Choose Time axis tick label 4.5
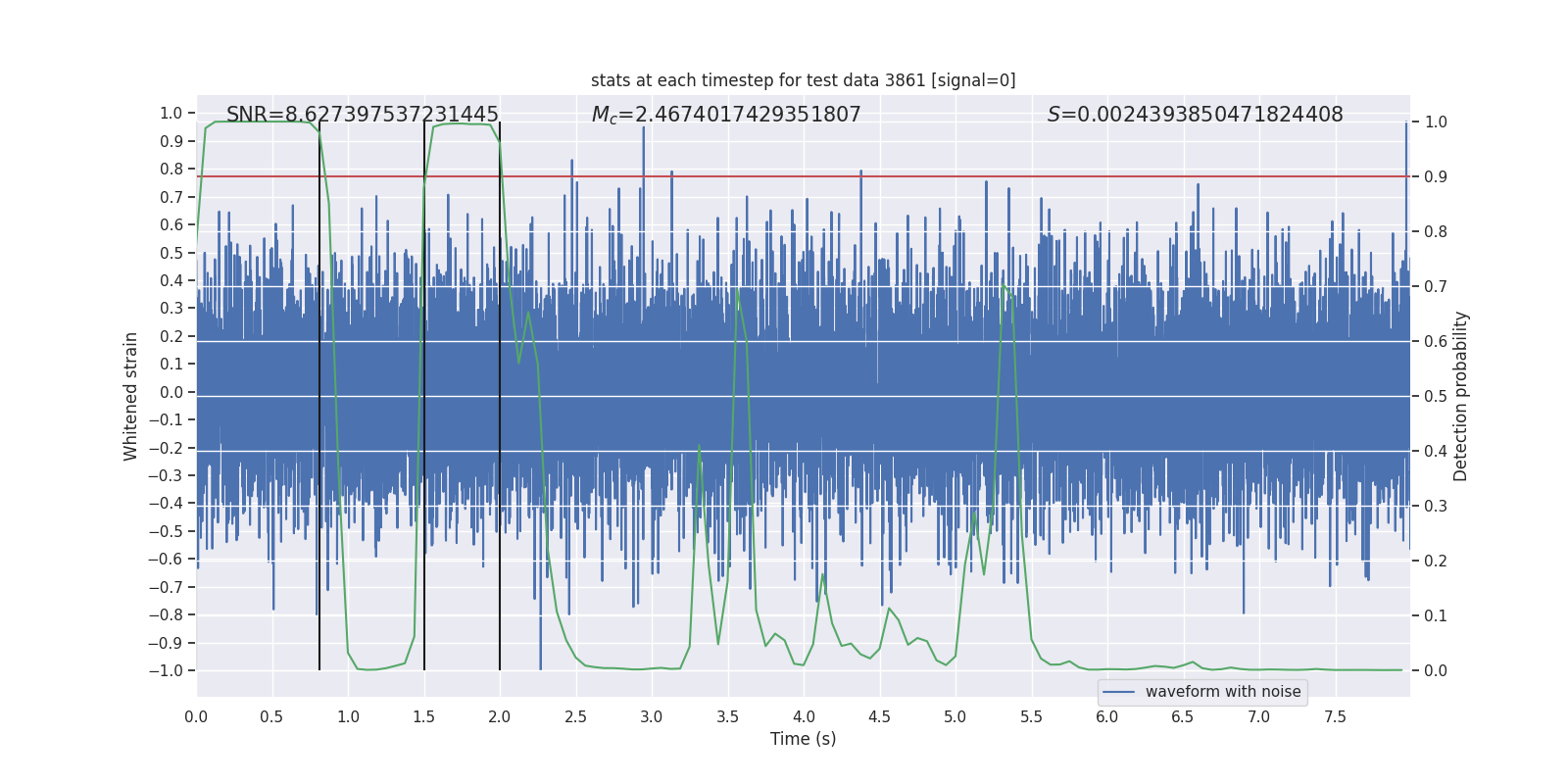Screen dimensions: 1568x784 point(879,716)
